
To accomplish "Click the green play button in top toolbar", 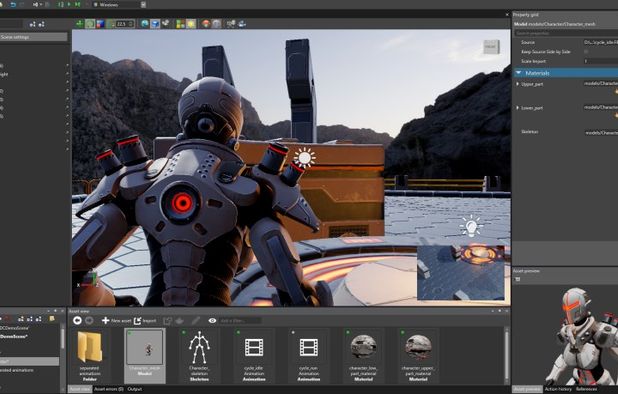I will click(69, 4).
